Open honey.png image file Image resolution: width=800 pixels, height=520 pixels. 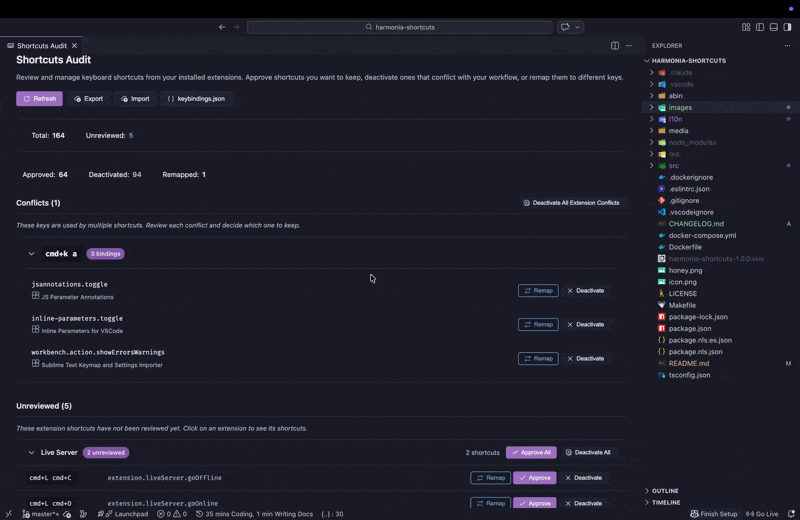point(685,270)
